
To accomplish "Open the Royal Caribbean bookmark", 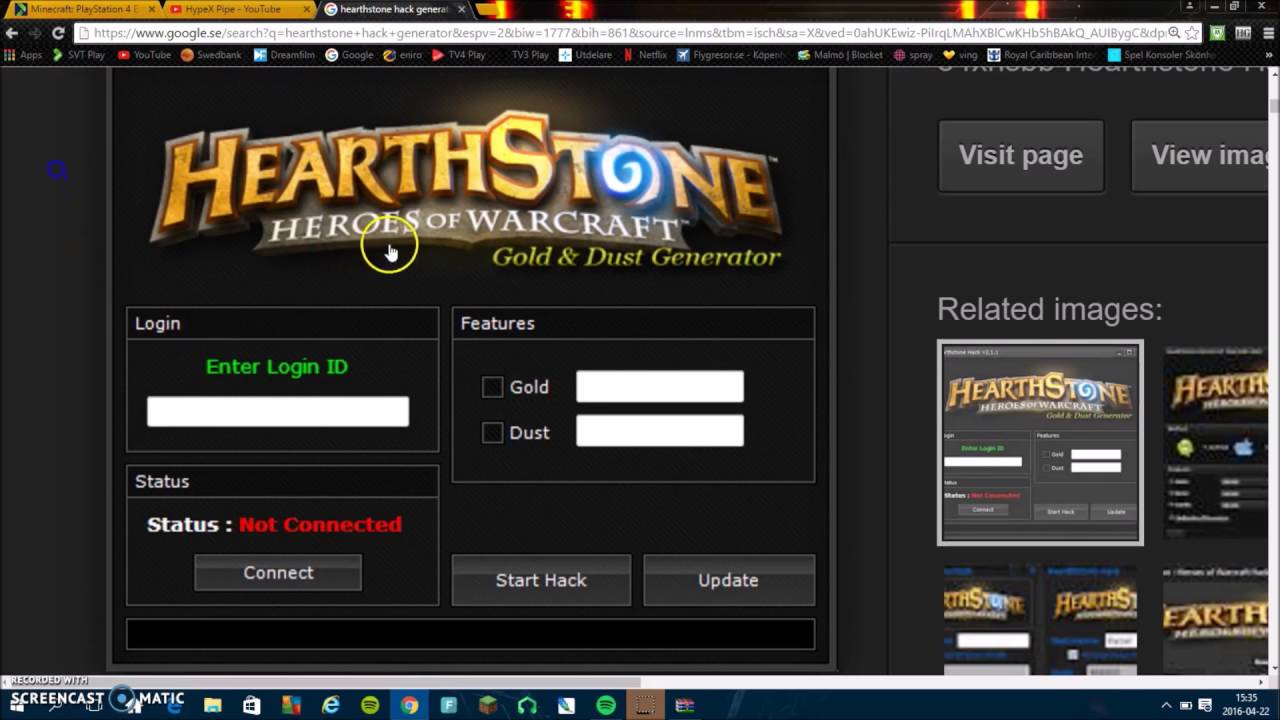I will [x=1042, y=55].
